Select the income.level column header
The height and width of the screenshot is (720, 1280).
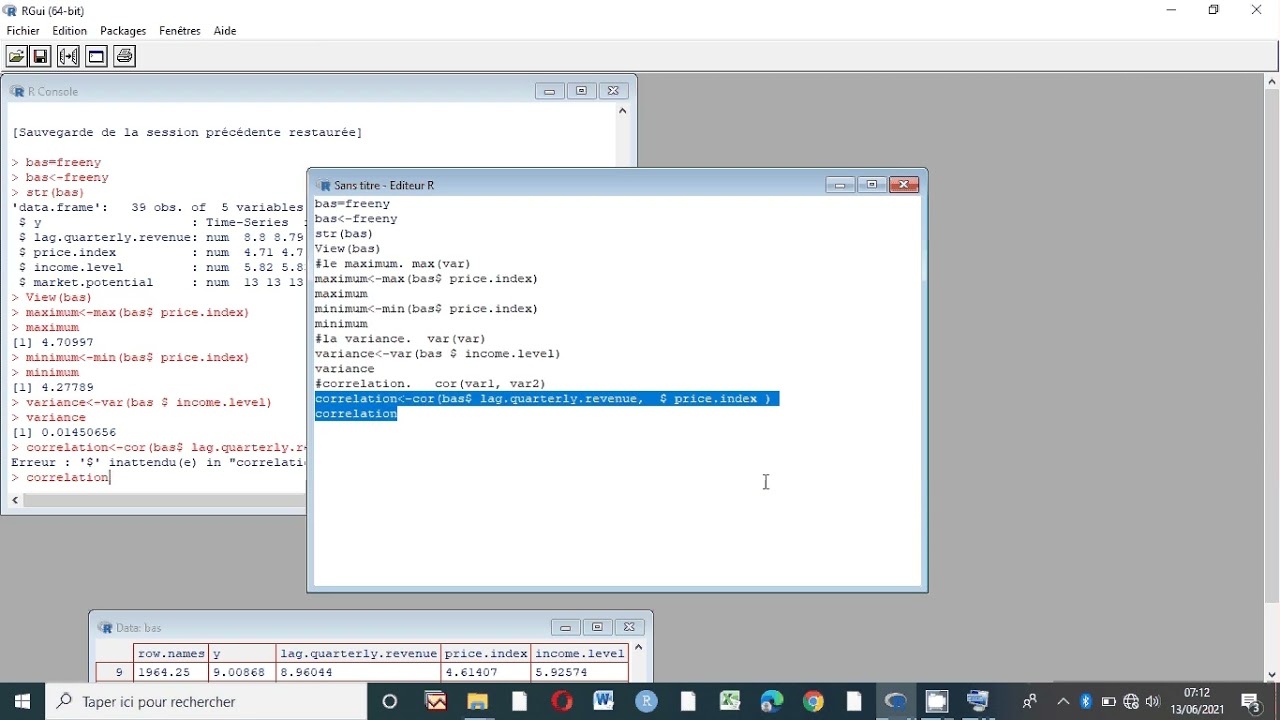(579, 653)
